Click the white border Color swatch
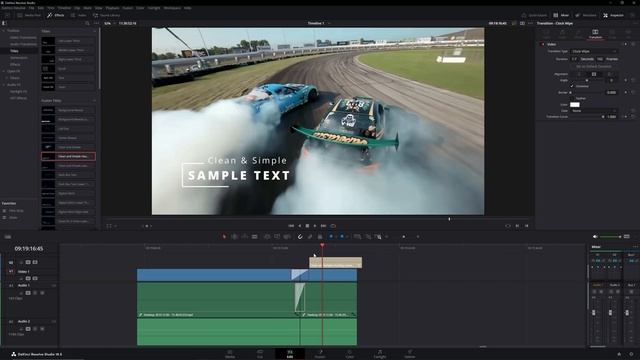 point(575,104)
